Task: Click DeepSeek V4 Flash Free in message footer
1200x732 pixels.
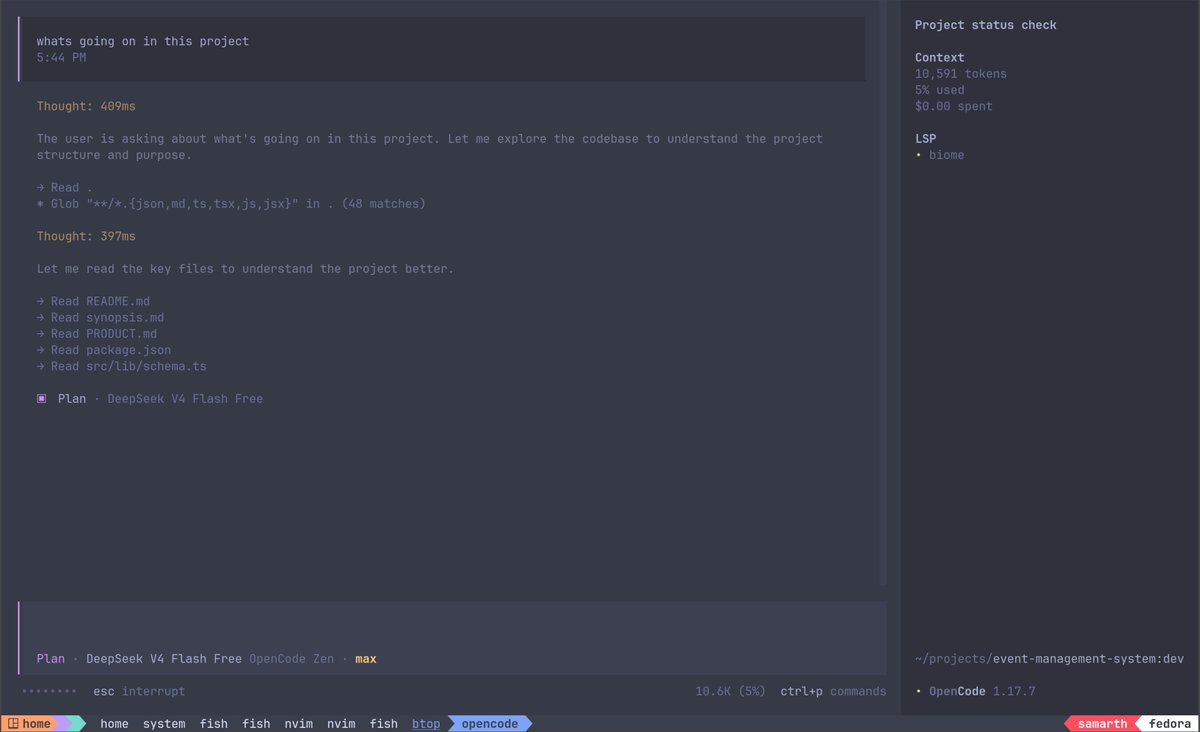Action: pyautogui.click(x=185, y=398)
